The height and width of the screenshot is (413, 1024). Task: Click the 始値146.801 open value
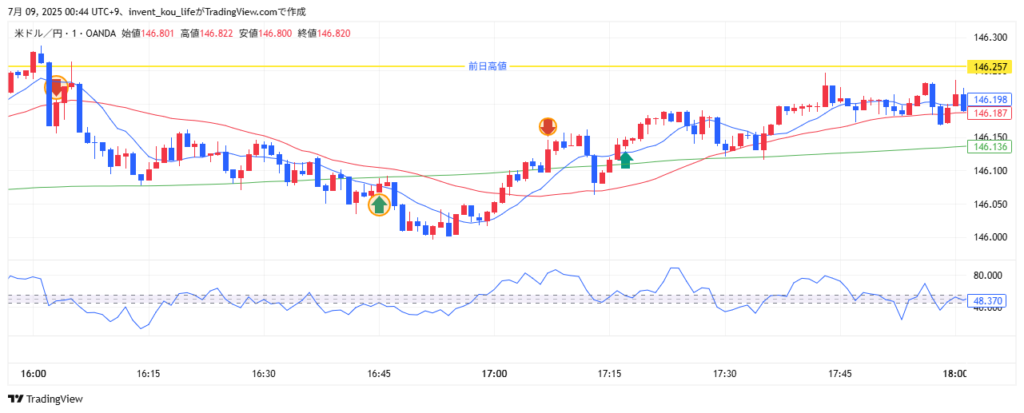pyautogui.click(x=148, y=33)
